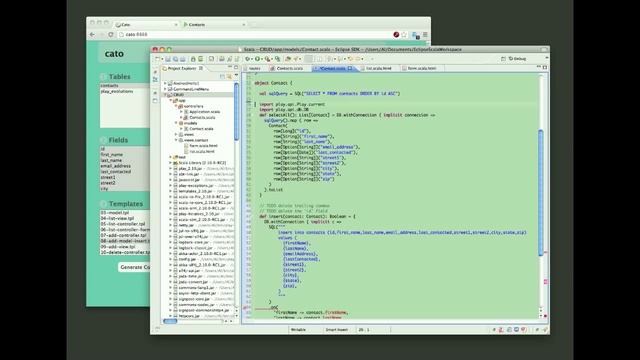The width and height of the screenshot is (640, 360).
Task: Click the Debug launch icon in Eclipse toolbar
Action: (248, 59)
